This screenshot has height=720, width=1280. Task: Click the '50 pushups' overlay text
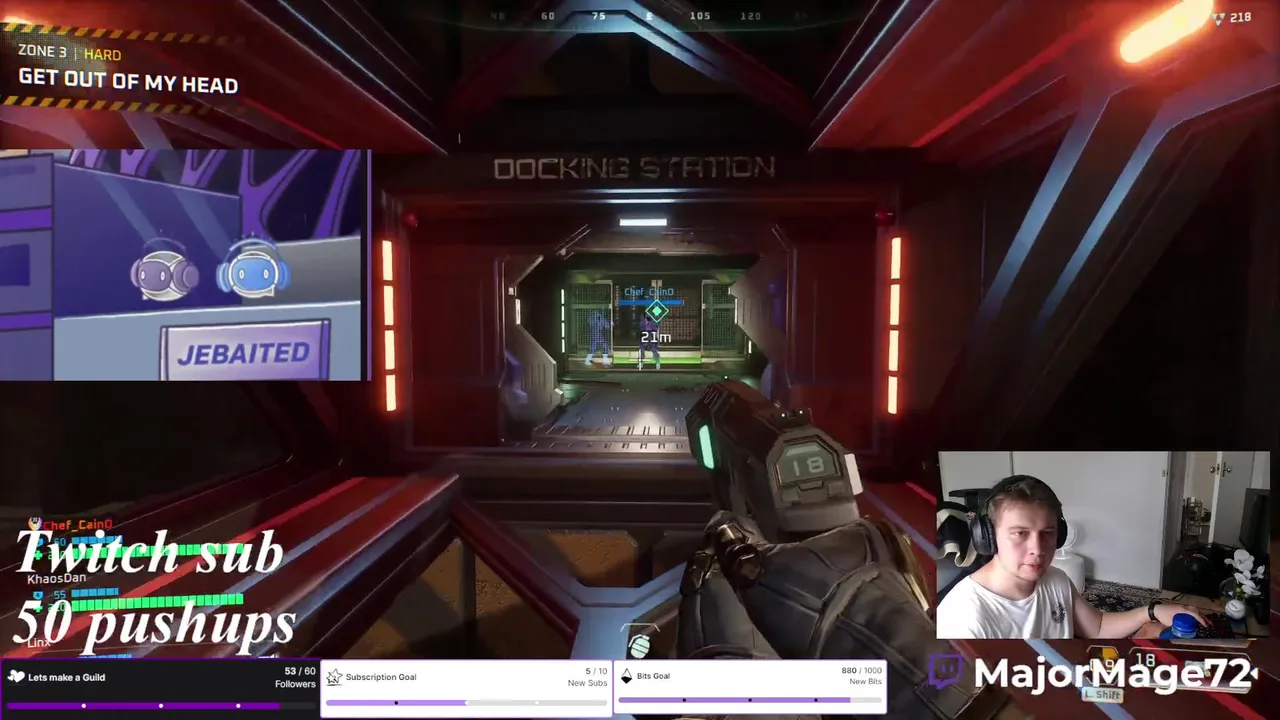click(x=154, y=625)
